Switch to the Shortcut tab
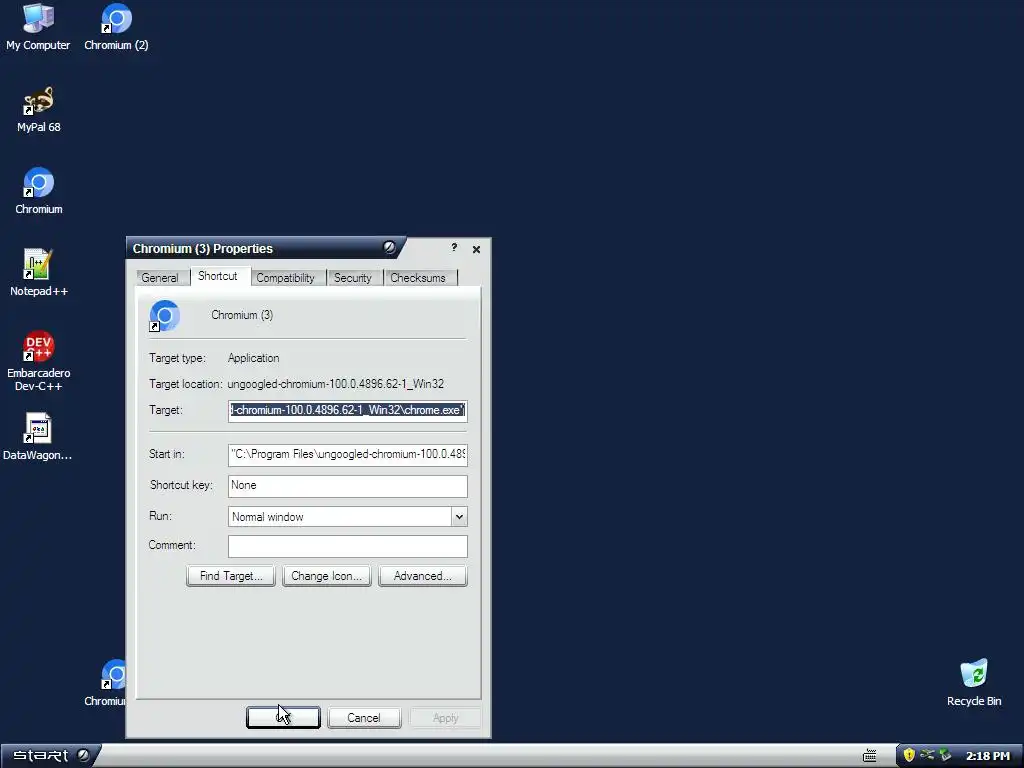Image resolution: width=1024 pixels, height=768 pixels. 217,276
